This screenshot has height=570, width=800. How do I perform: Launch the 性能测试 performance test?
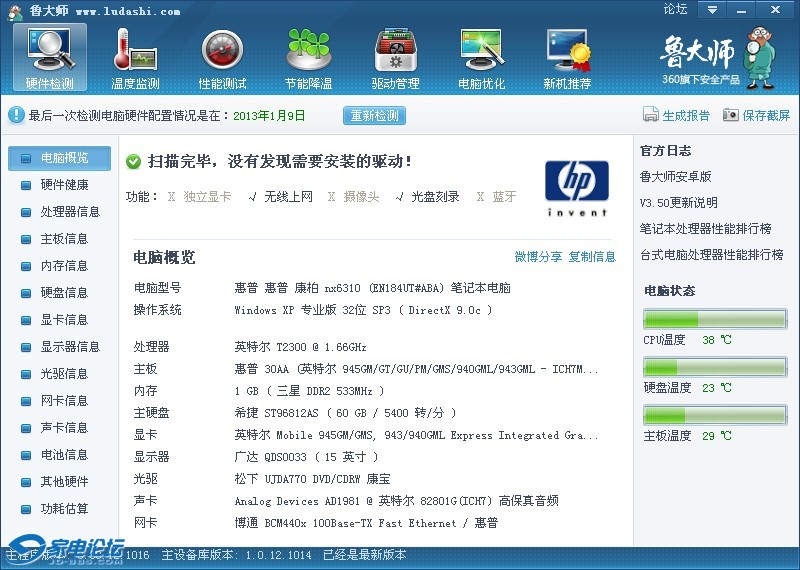(x=222, y=58)
